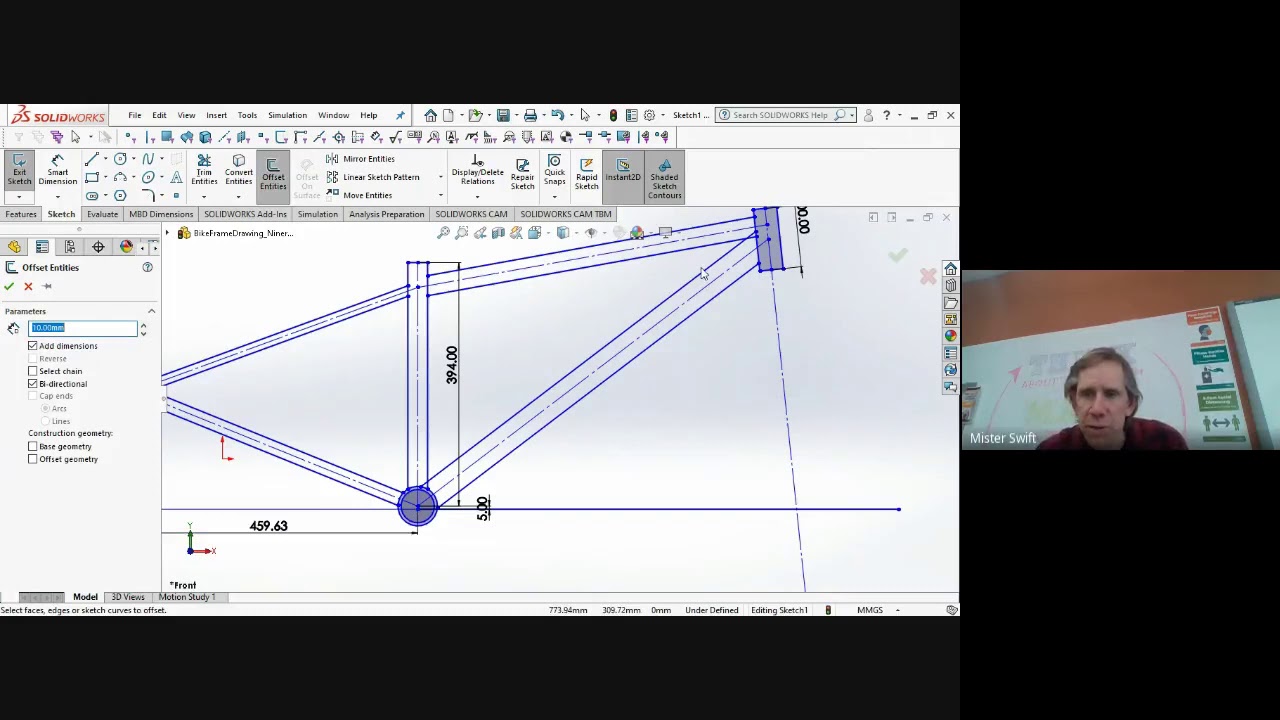Open the Exit Sketch dropdown arrow

coord(19,196)
